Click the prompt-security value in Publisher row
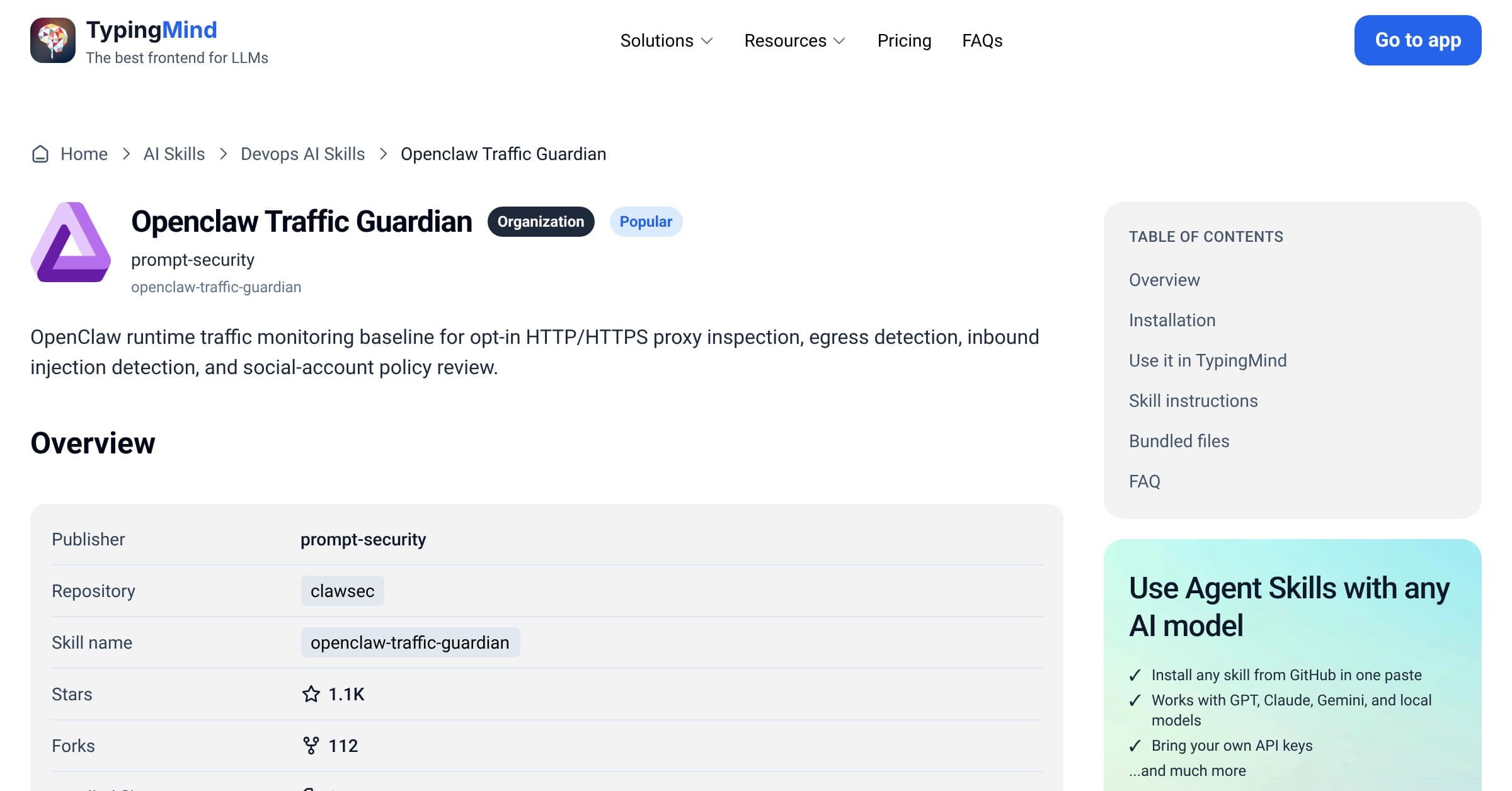1512x791 pixels. click(x=363, y=539)
